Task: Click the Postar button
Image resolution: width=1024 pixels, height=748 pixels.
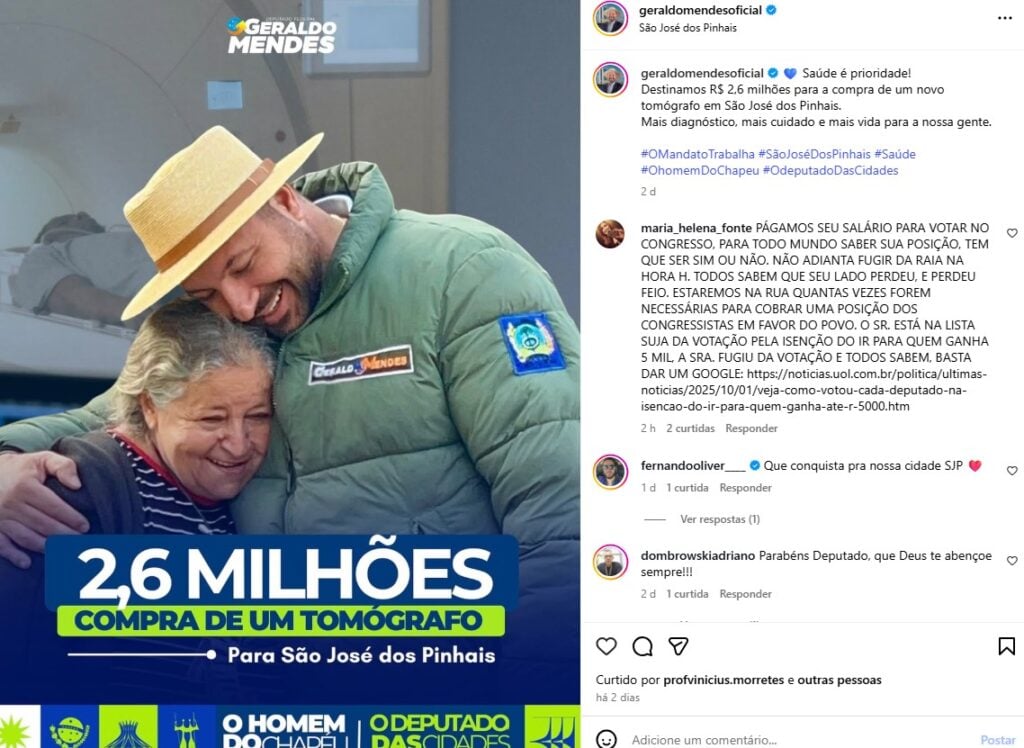Action: pyautogui.click(x=997, y=740)
